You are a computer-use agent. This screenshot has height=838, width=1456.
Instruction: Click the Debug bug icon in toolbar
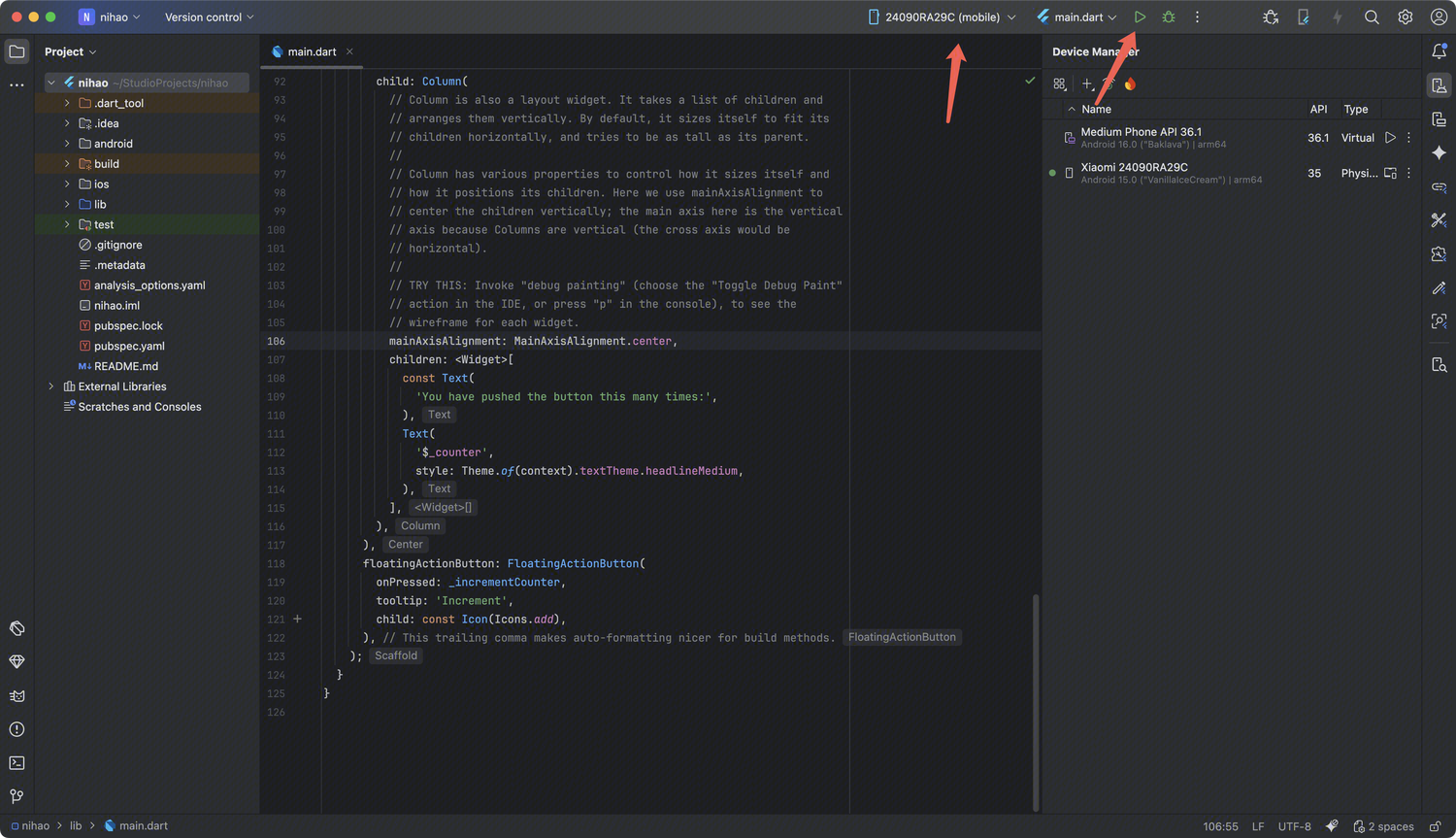1169,17
